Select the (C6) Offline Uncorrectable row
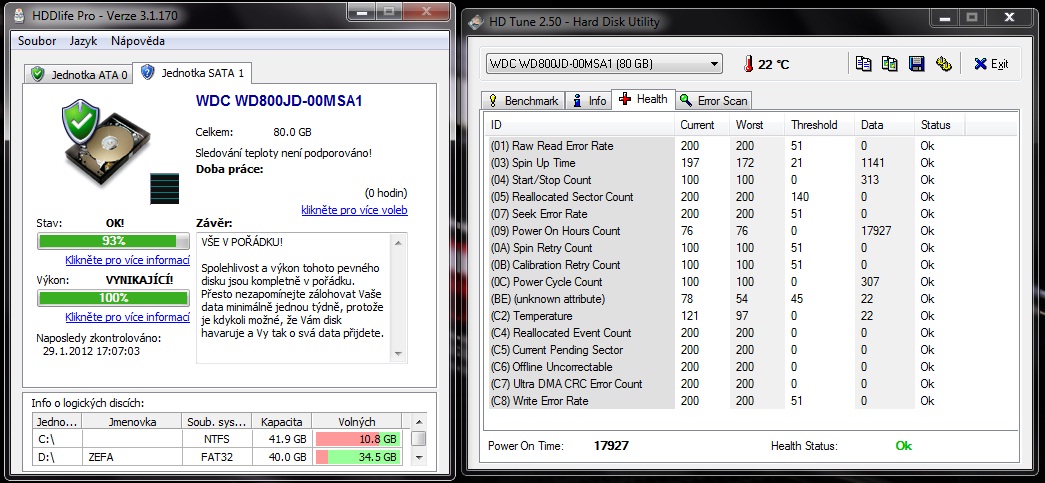 (726, 366)
